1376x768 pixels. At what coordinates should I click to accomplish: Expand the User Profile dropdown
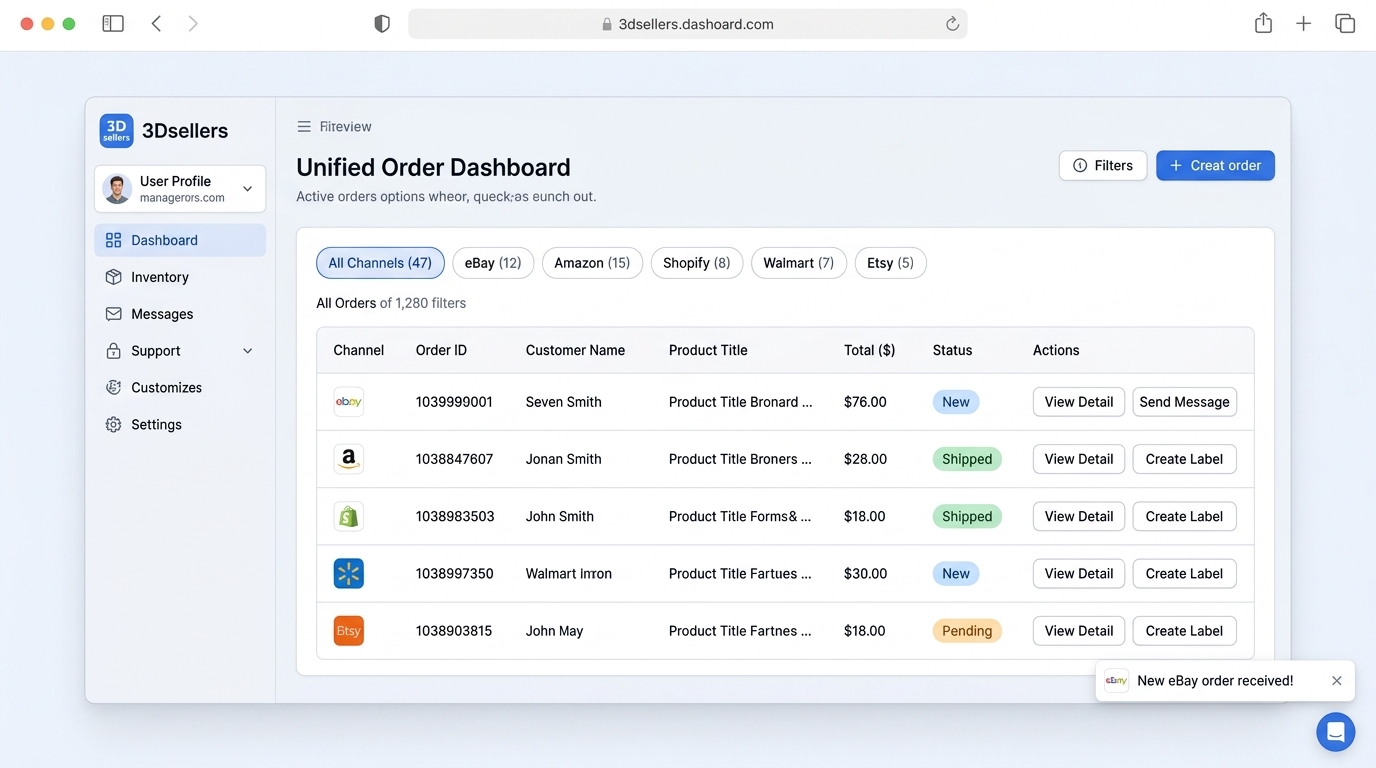coord(247,188)
